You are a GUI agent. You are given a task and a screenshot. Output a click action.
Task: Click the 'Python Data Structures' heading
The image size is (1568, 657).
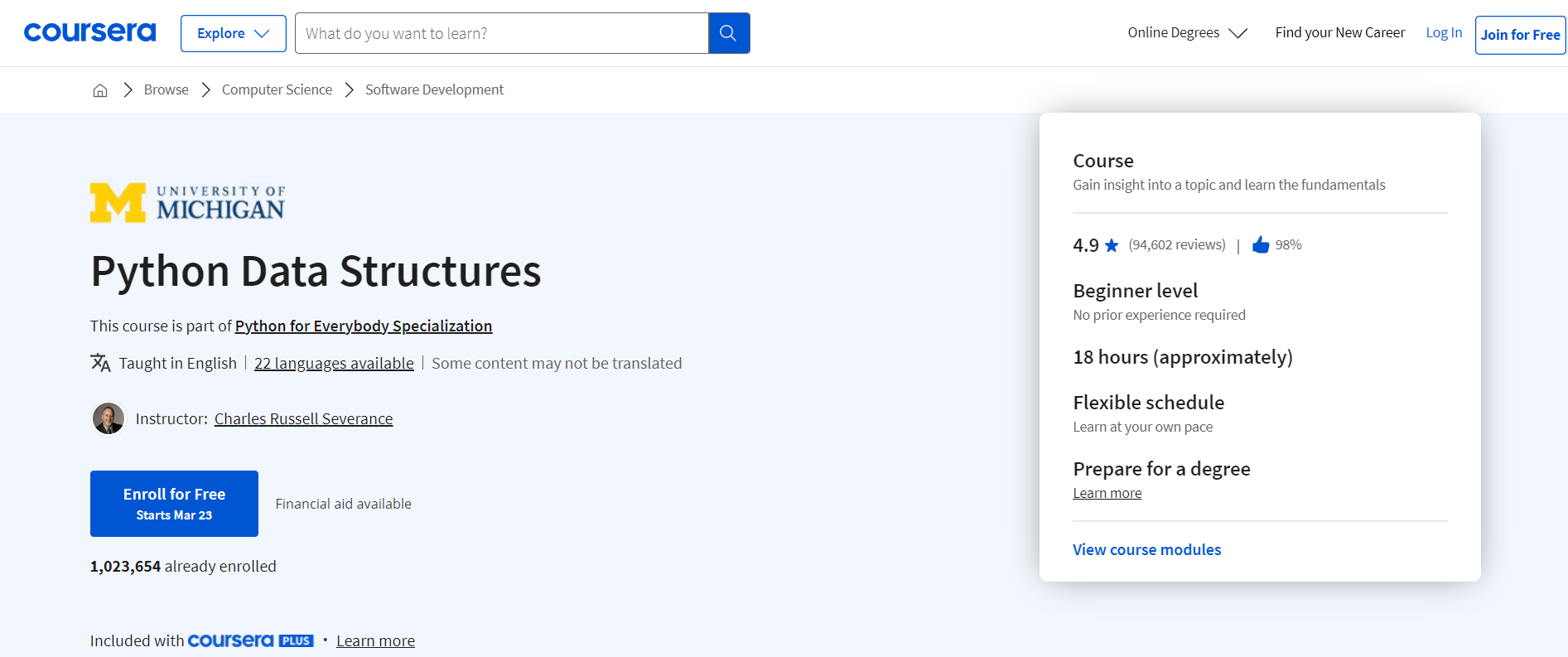(x=316, y=271)
